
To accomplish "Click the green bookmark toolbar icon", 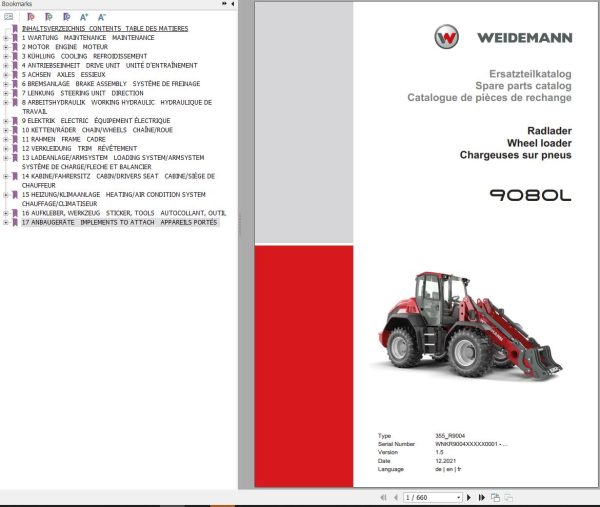I will tap(49, 17).
